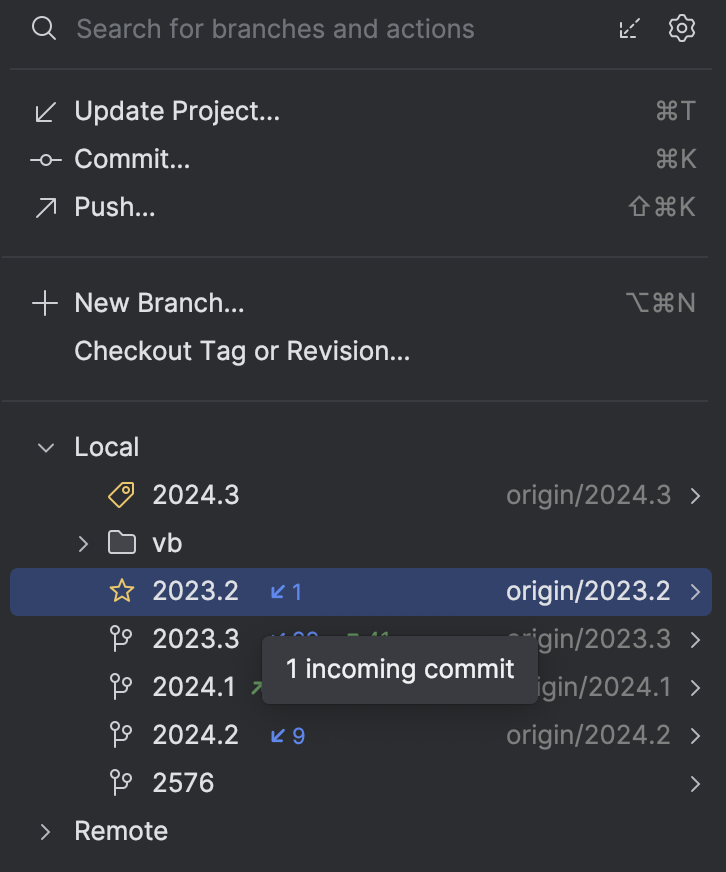Click the magnifying glass search icon
The image size is (726, 872).
[41, 28]
